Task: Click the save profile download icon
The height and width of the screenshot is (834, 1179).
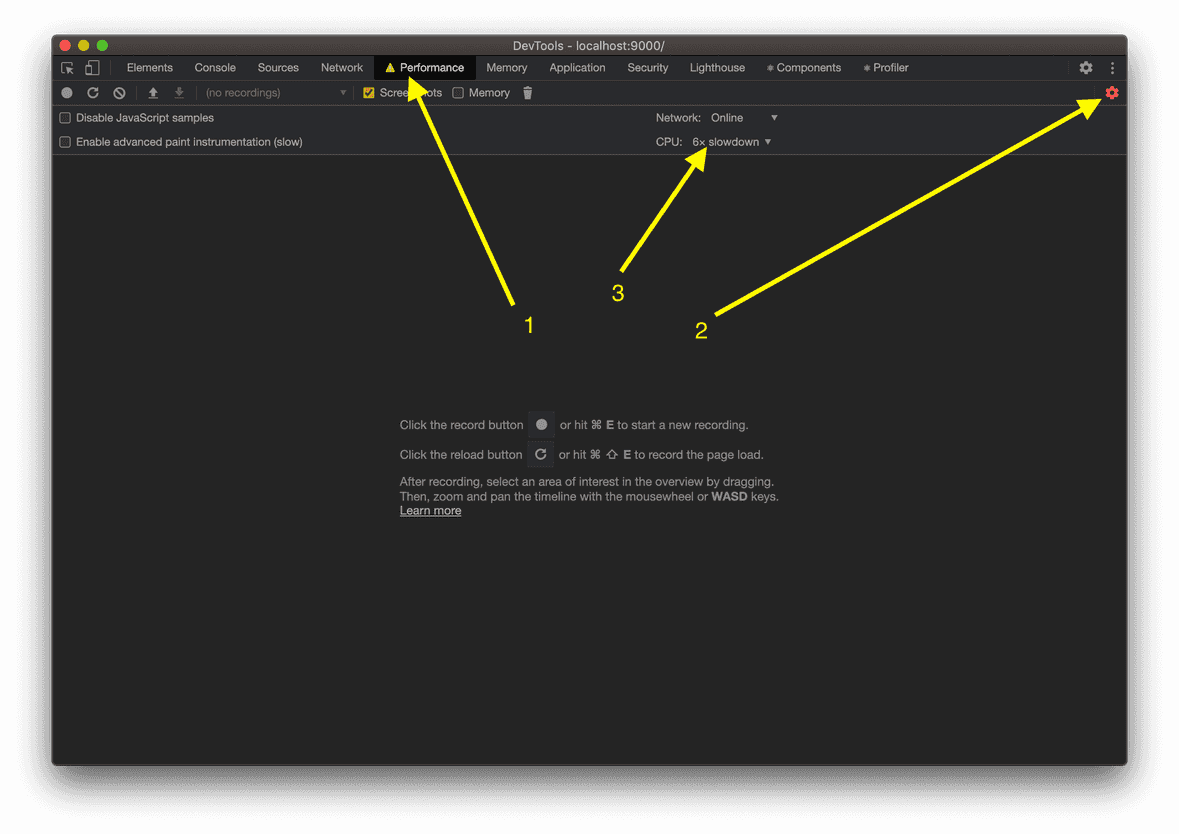Action: tap(179, 92)
